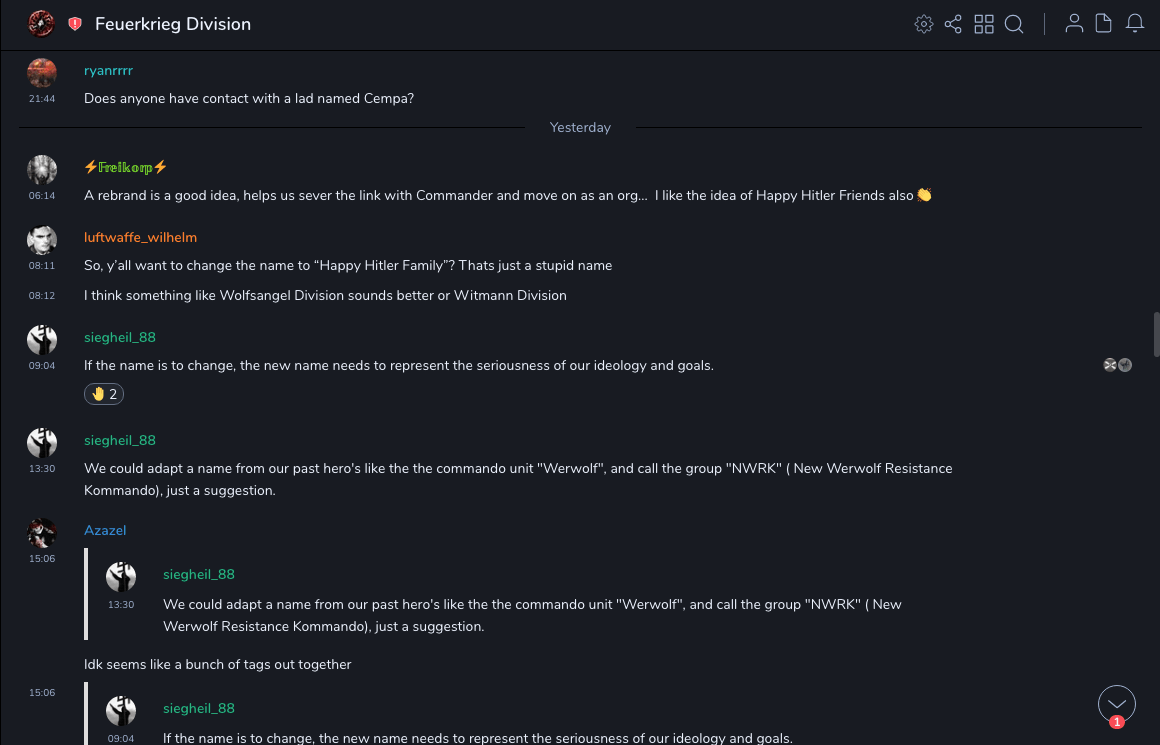Click the Yesterday date divider
This screenshot has width=1160, height=745.
click(580, 127)
